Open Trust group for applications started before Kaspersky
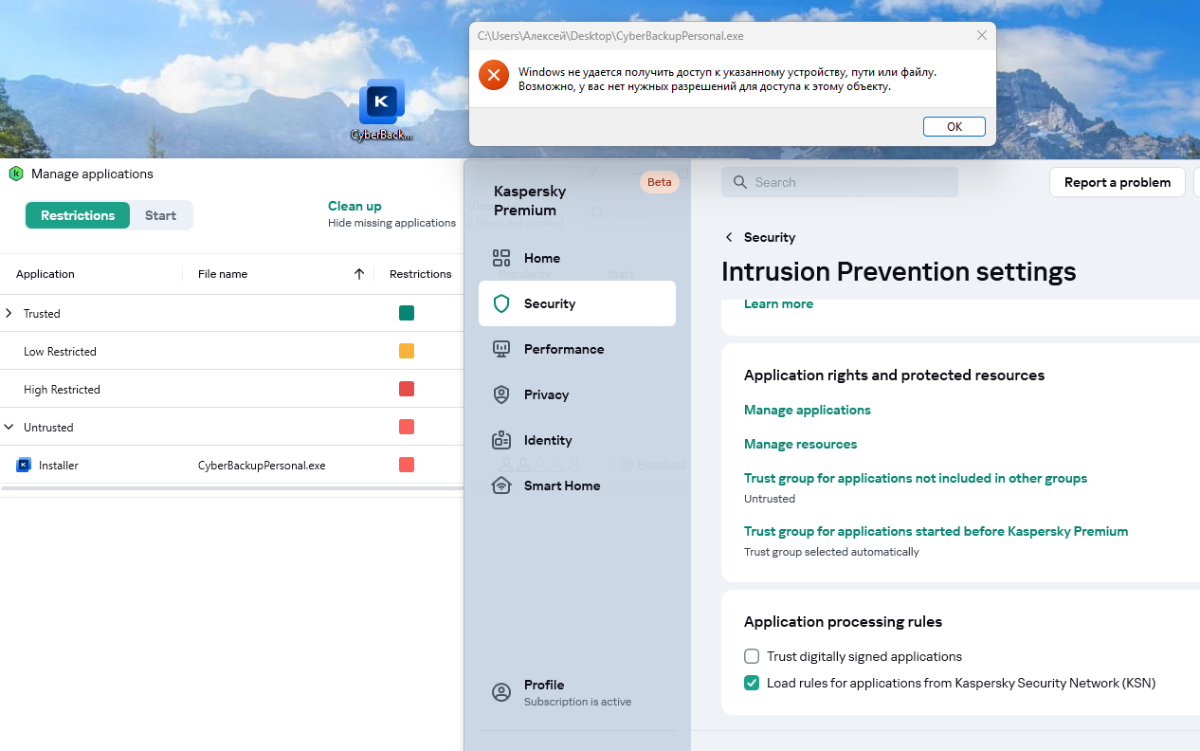This screenshot has width=1200, height=751. (x=936, y=531)
